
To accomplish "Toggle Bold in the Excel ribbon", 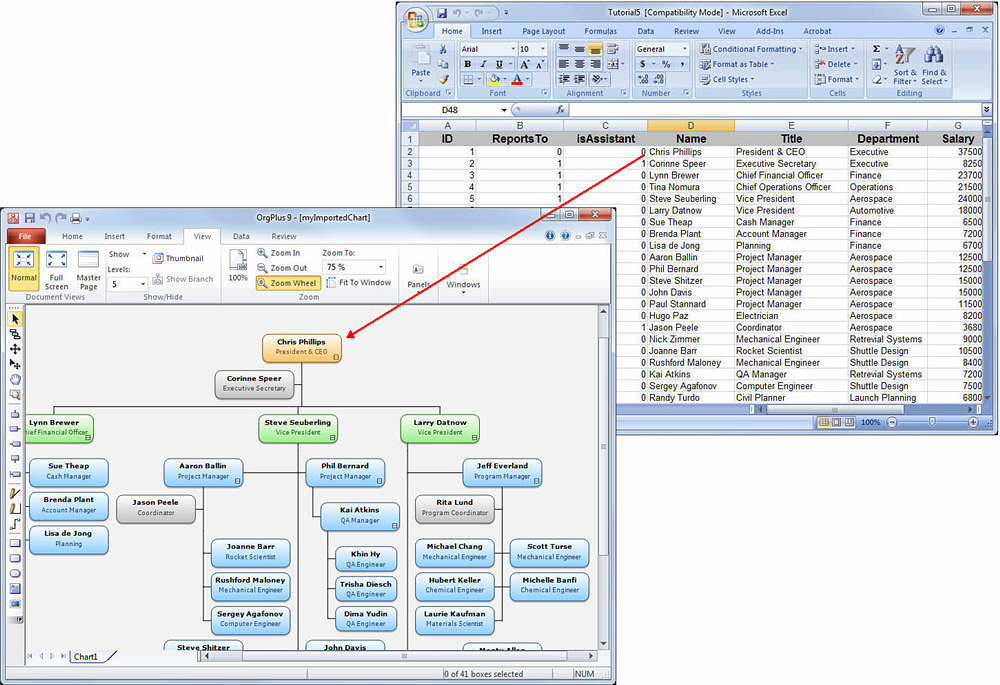I will [467, 64].
